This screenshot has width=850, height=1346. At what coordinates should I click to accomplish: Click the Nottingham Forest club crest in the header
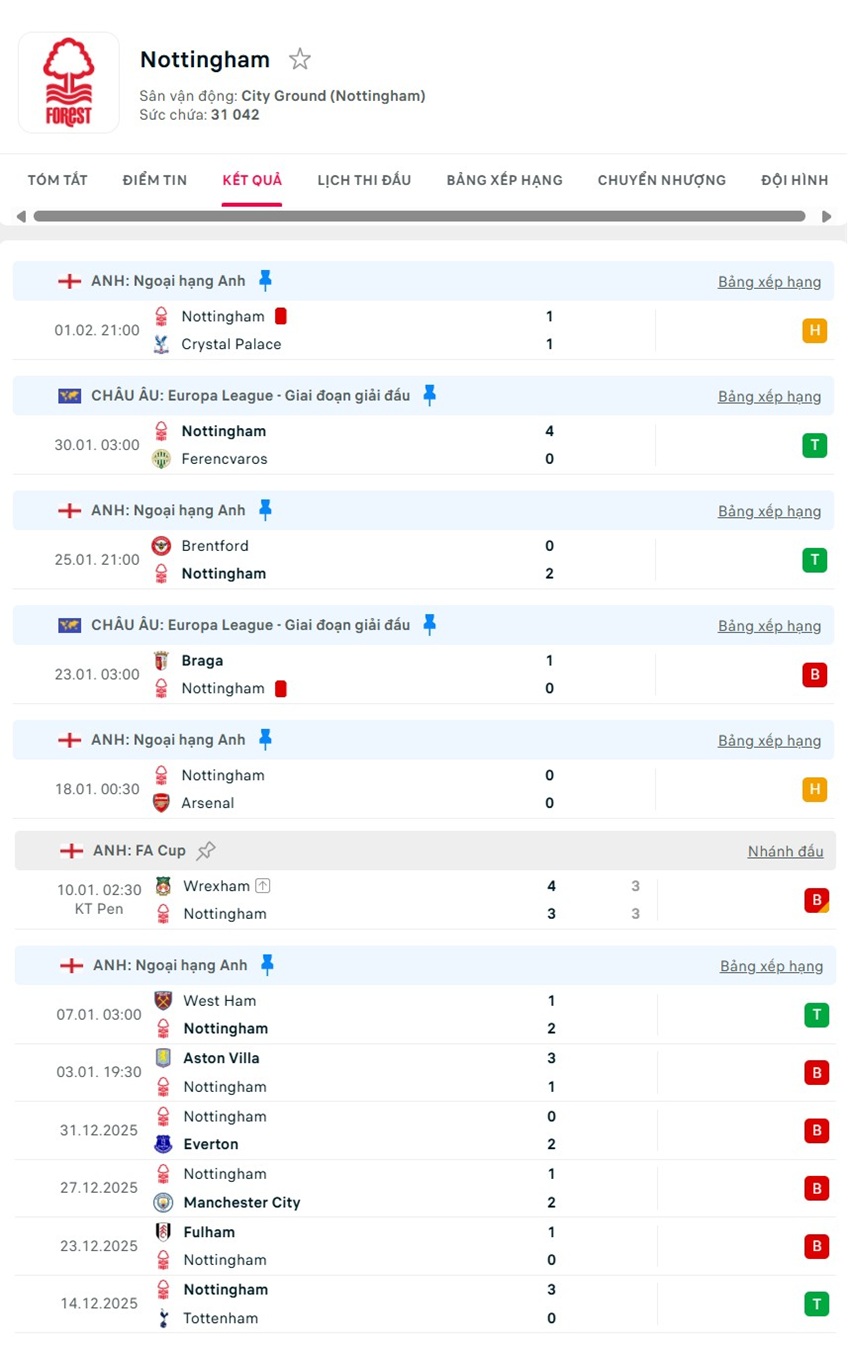pos(68,80)
